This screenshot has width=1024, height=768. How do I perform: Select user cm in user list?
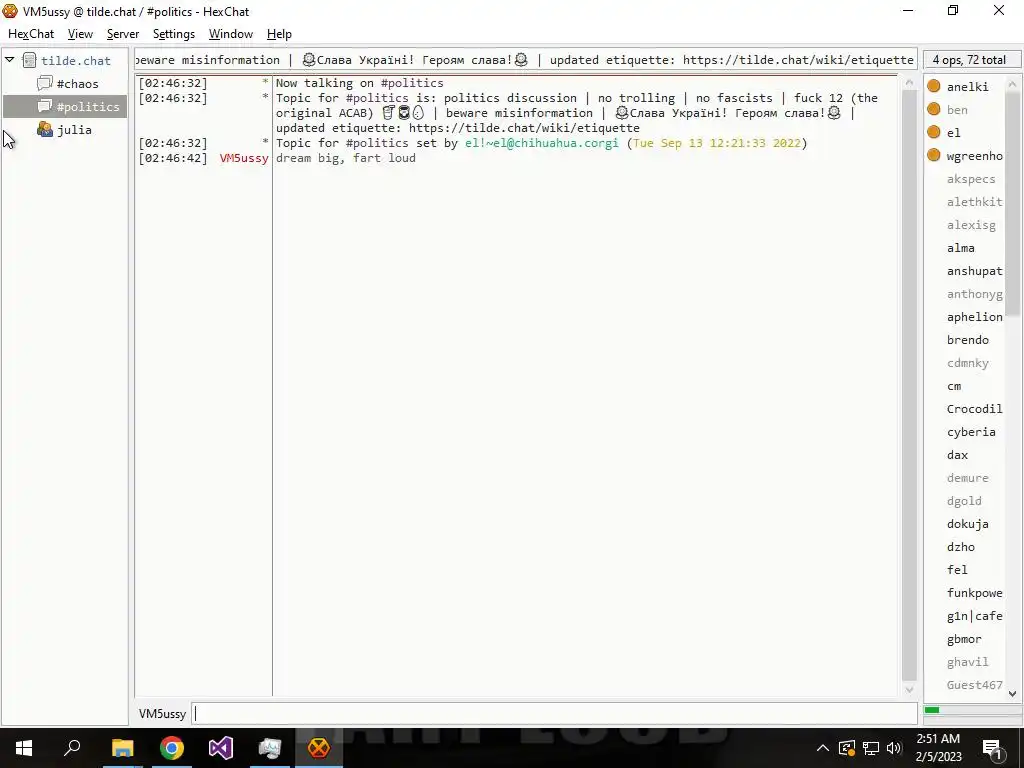pos(954,386)
